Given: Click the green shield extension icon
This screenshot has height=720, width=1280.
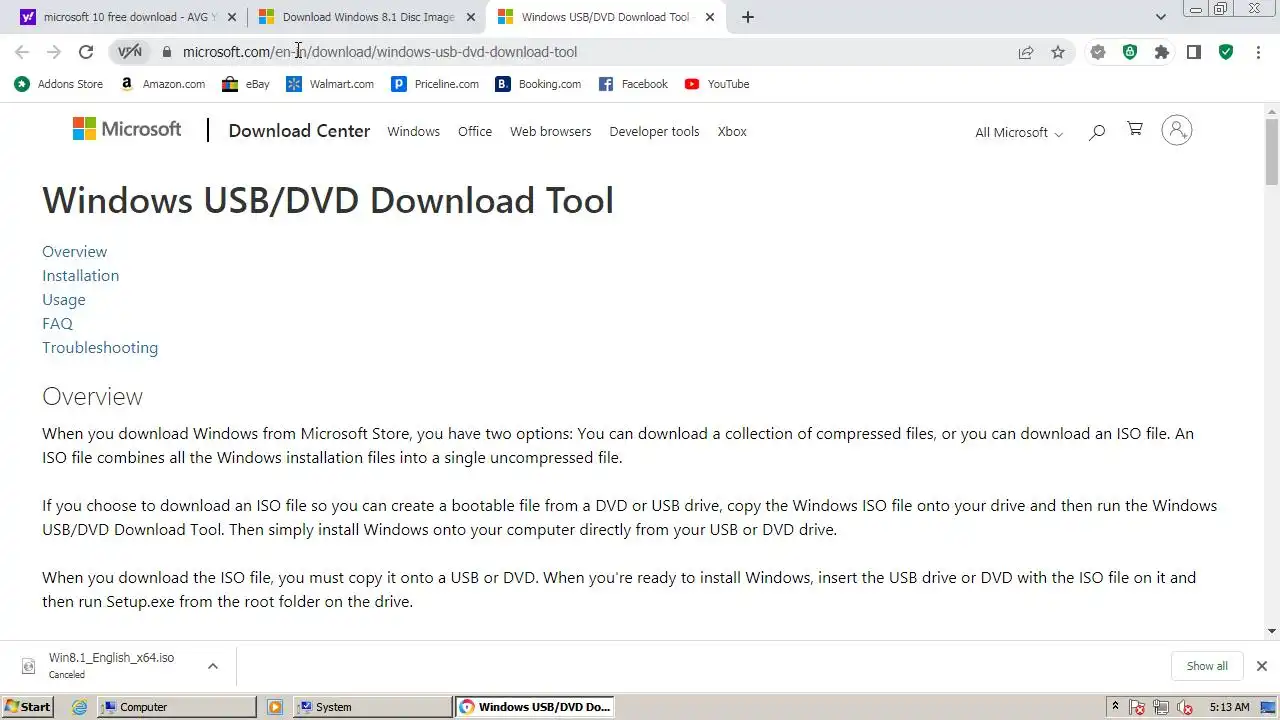Looking at the screenshot, I should (1130, 52).
